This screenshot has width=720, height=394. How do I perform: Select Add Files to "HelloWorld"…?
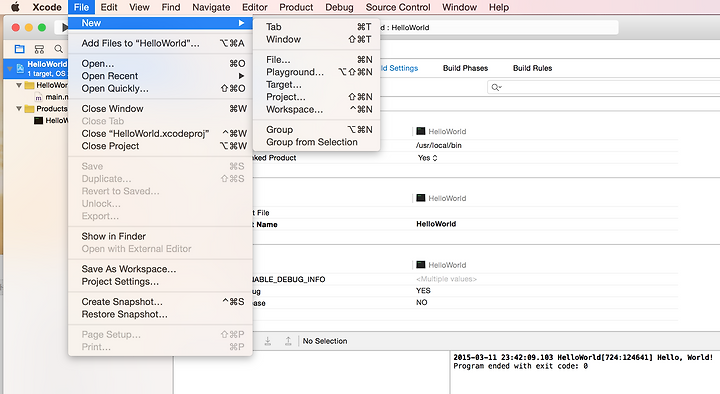160,43
